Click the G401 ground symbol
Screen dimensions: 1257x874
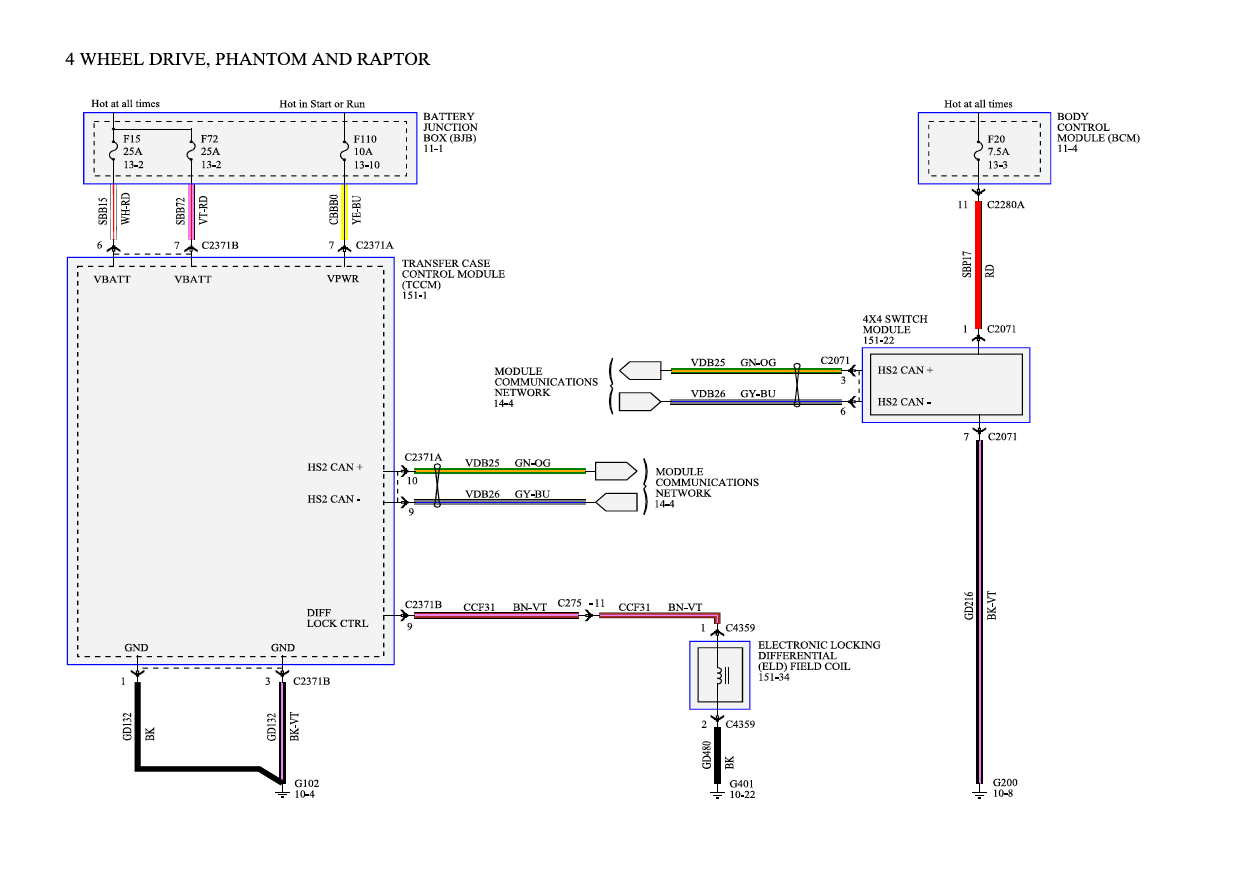(717, 792)
